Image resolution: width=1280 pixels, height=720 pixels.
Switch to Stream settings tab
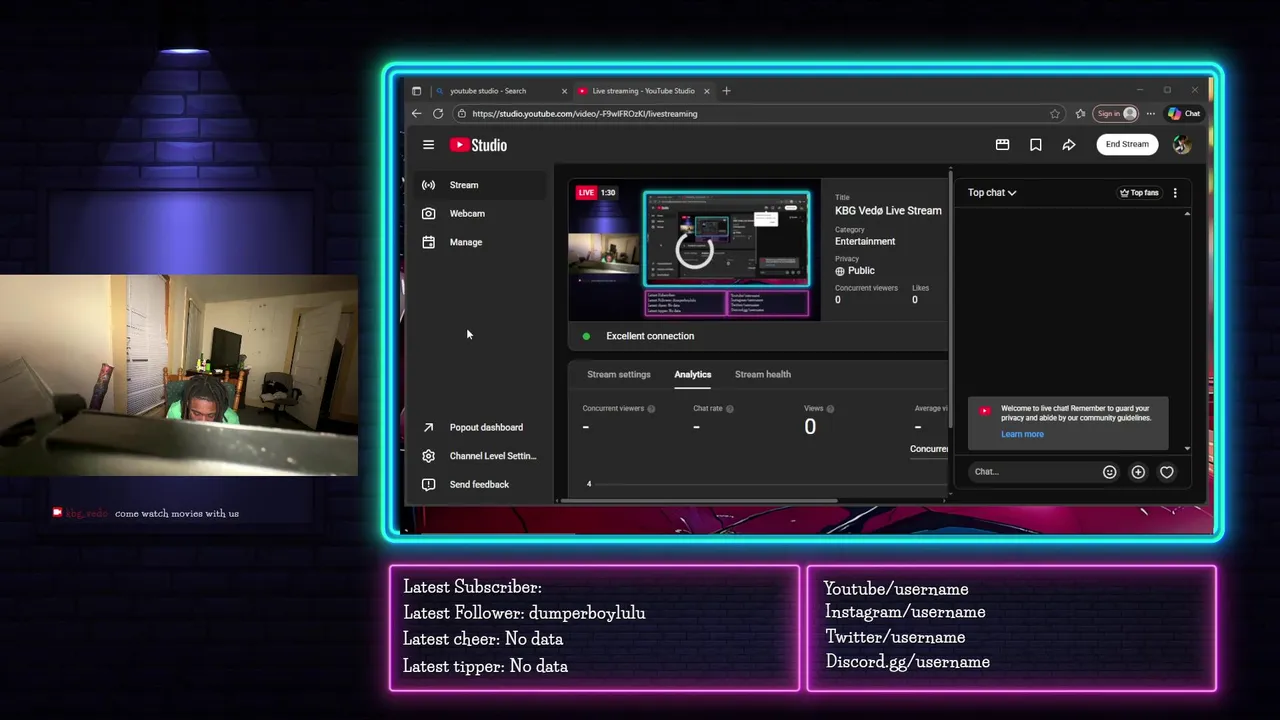point(618,374)
